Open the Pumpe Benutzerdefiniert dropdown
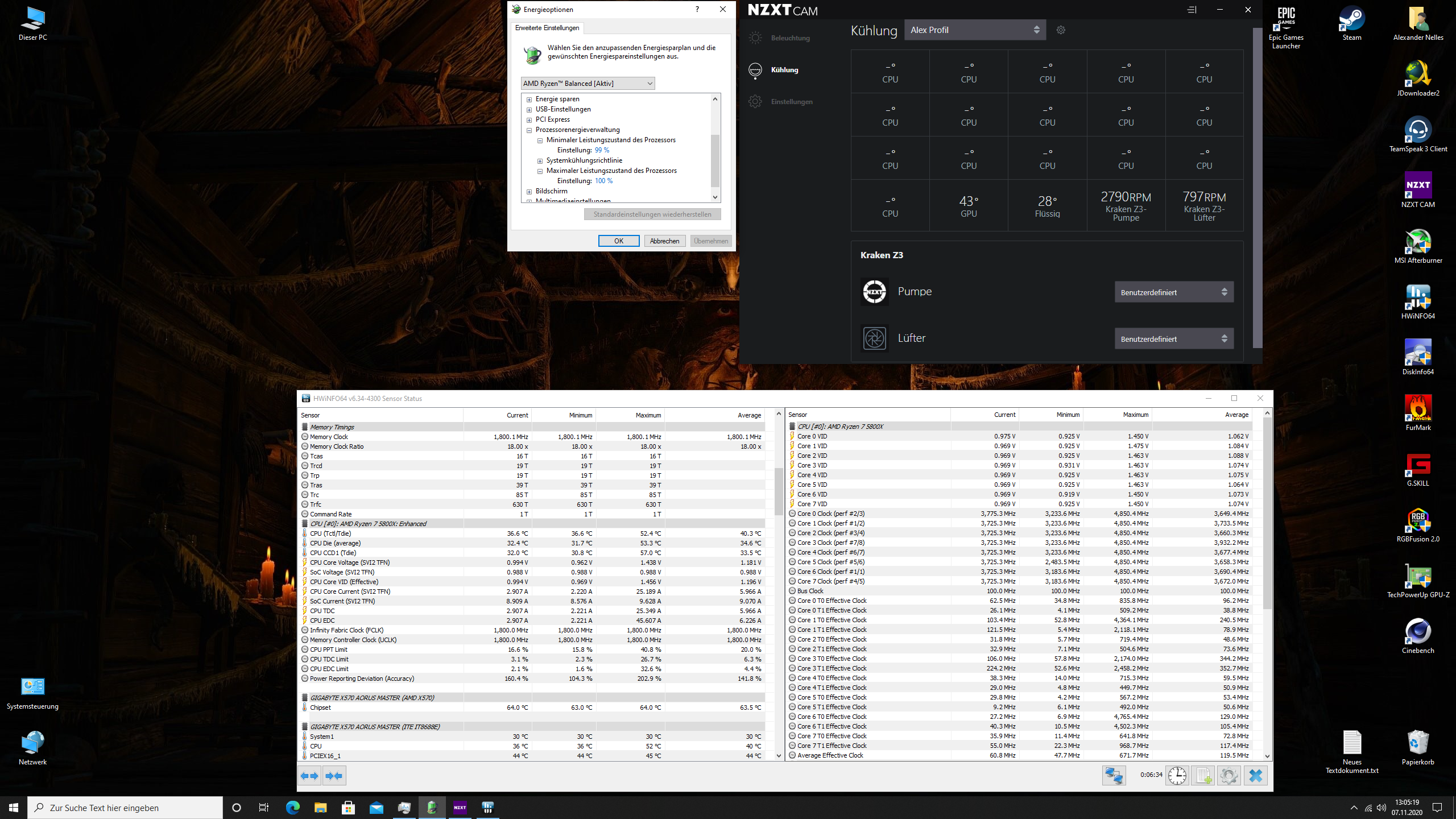Viewport: 1456px width, 819px height. [x=1173, y=292]
